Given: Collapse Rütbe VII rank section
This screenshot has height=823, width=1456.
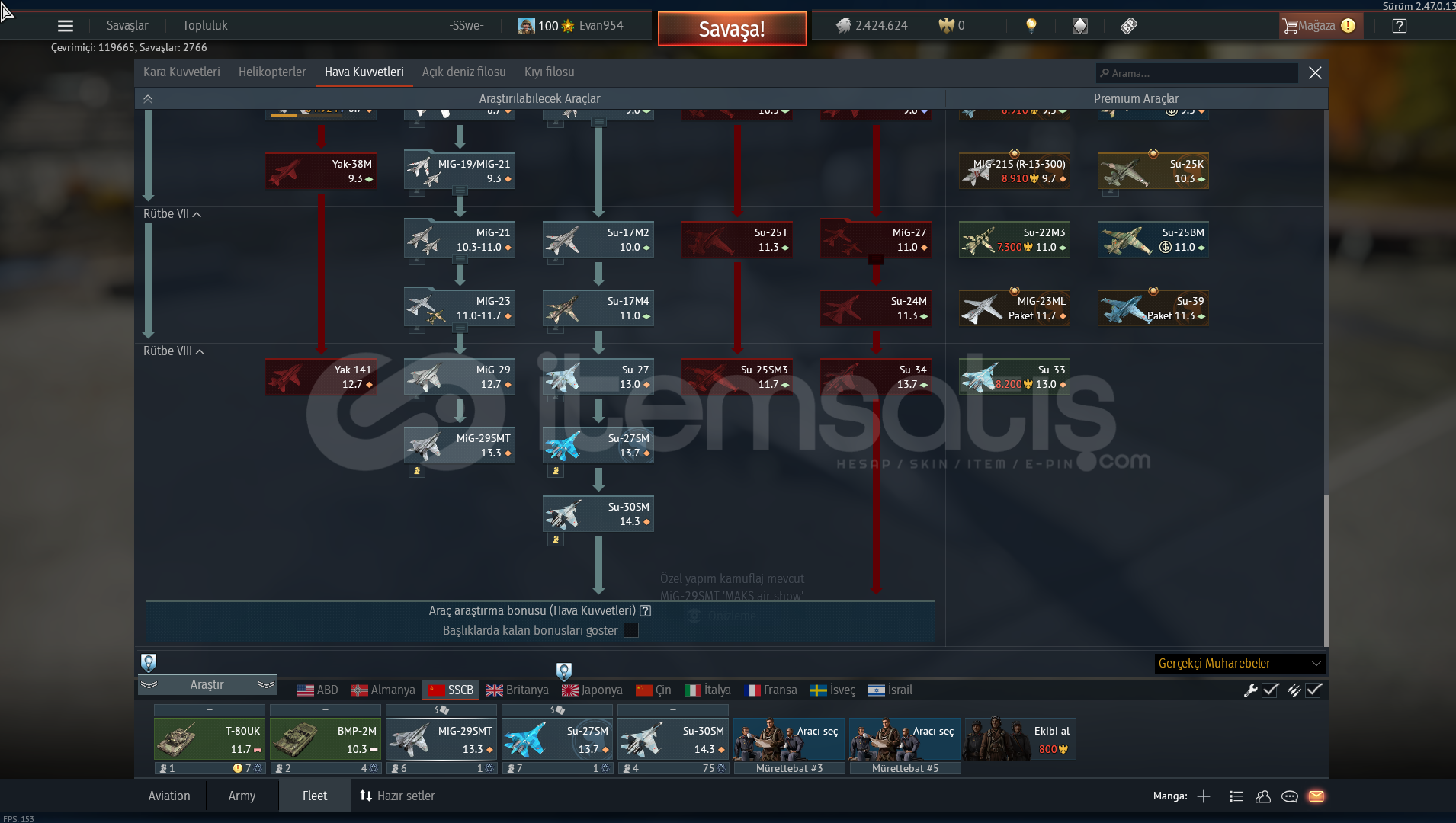Looking at the screenshot, I should [x=172, y=214].
